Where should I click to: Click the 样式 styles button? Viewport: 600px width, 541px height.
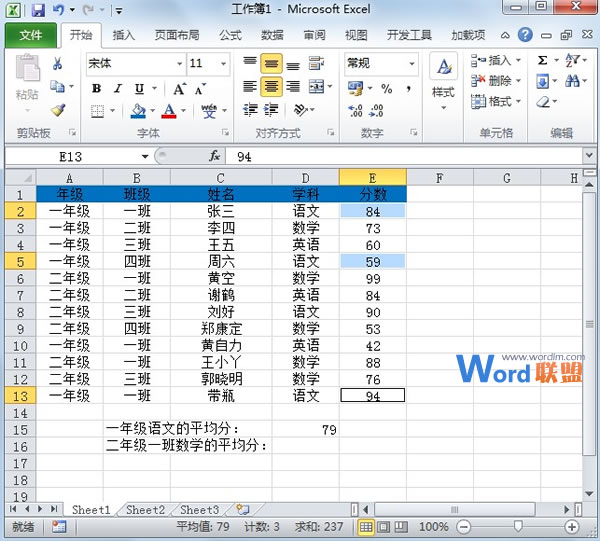click(x=443, y=80)
